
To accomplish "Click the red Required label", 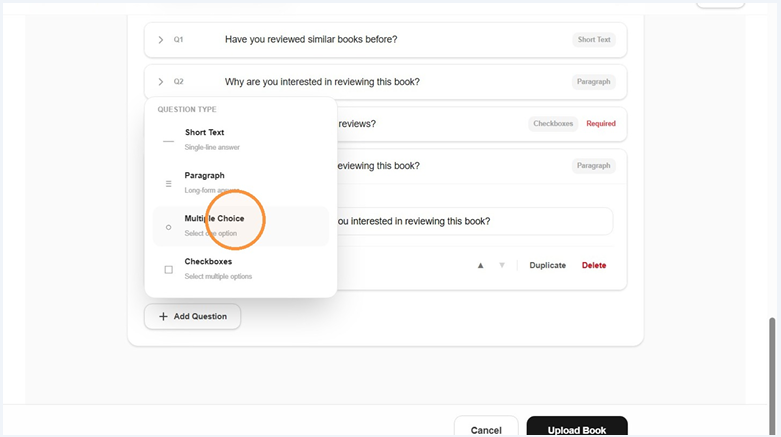I will click(601, 124).
